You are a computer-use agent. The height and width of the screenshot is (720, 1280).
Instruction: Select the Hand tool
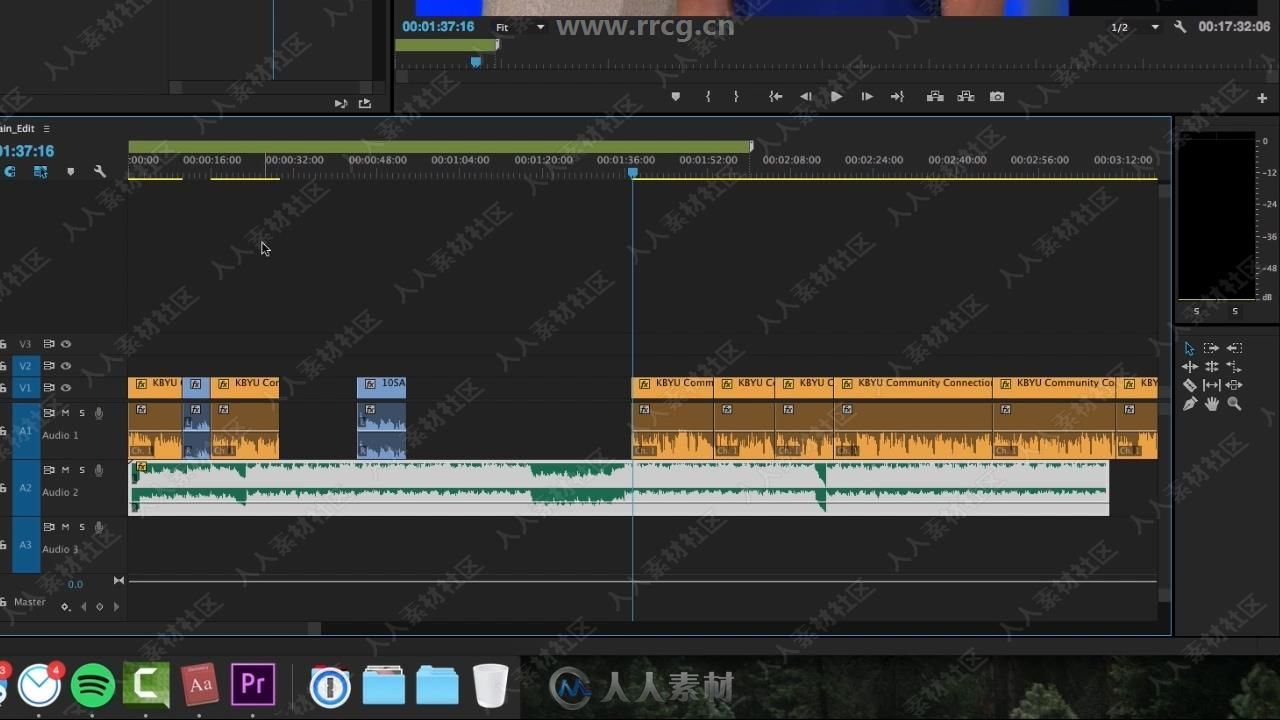(x=1211, y=404)
